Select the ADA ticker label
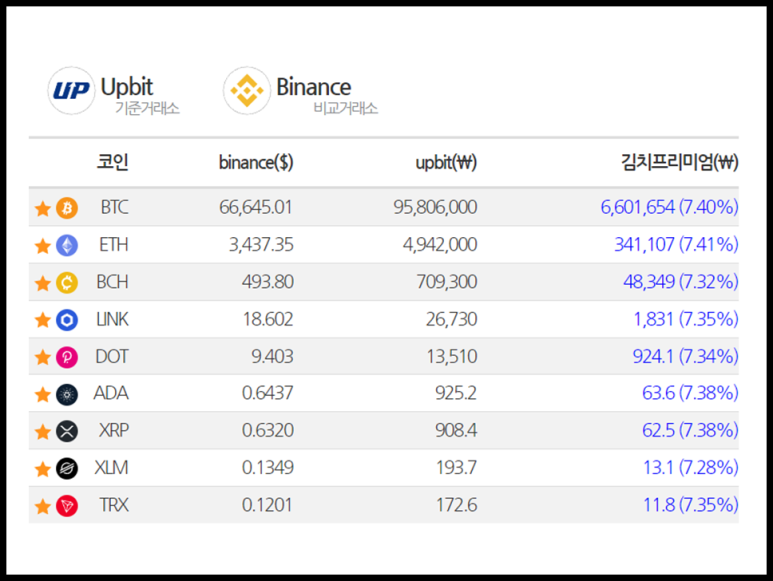773x581 pixels. point(111,393)
